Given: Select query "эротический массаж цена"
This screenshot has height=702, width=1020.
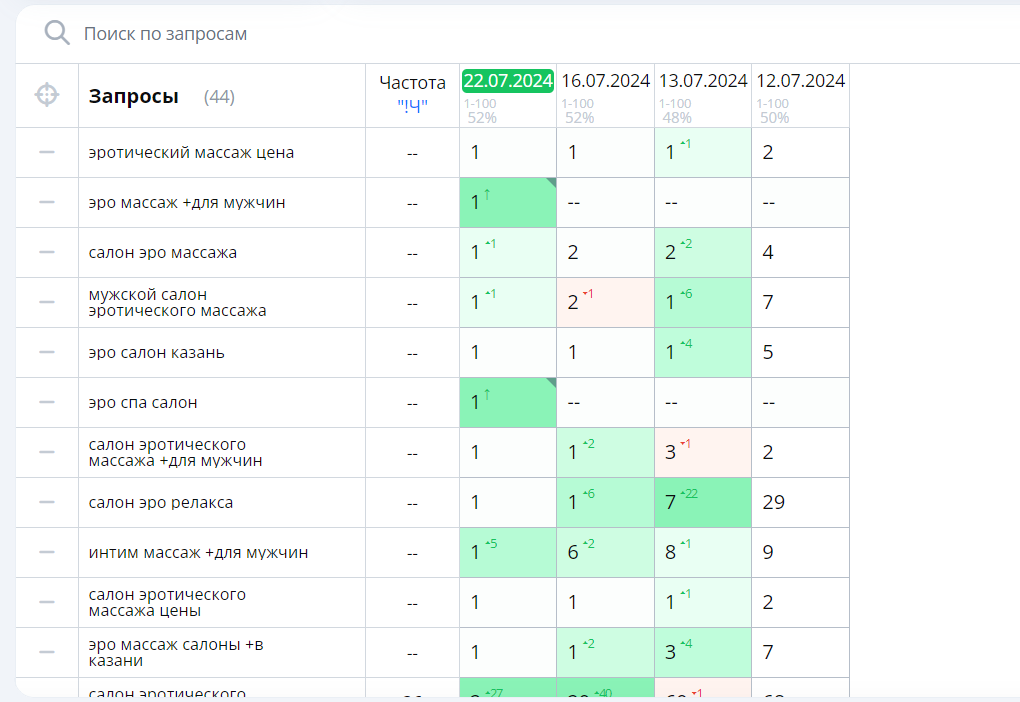Looking at the screenshot, I should [191, 152].
